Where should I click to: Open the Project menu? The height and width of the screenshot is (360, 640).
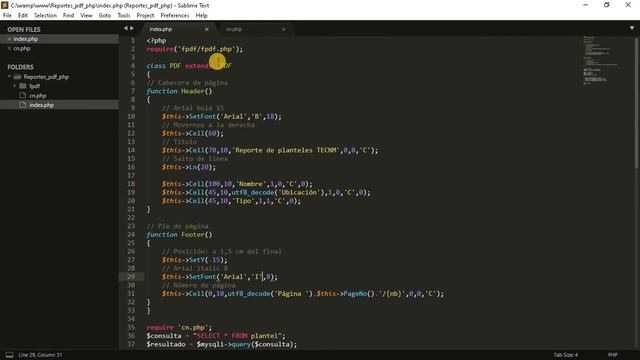(x=145, y=16)
